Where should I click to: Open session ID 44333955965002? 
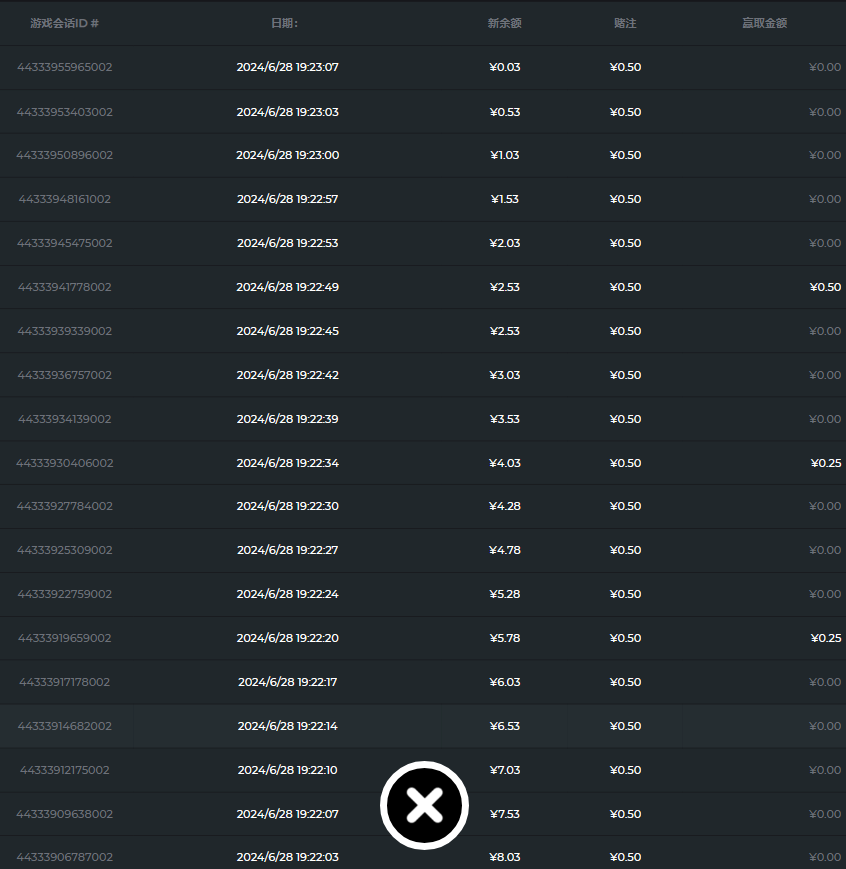tap(65, 68)
